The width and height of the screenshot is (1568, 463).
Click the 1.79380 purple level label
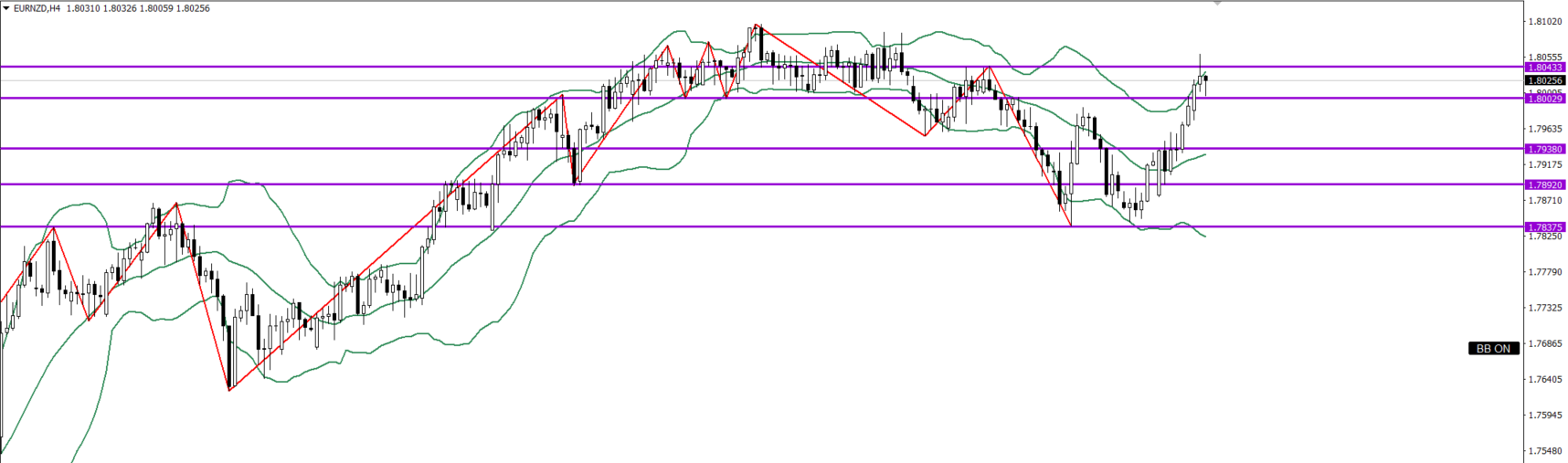pyautogui.click(x=1544, y=149)
